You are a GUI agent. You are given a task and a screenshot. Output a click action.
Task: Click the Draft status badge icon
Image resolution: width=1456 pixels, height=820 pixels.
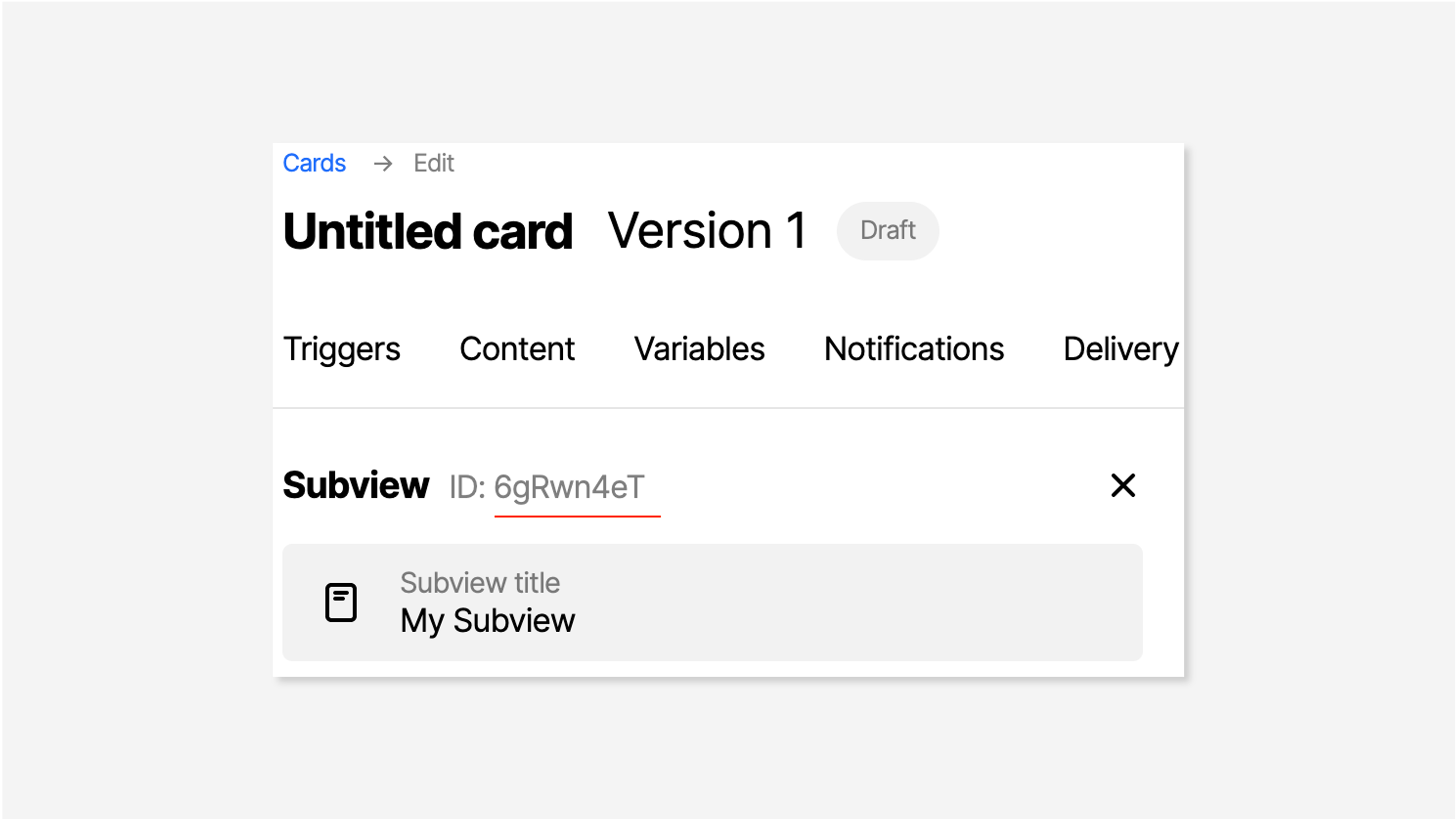(x=887, y=230)
